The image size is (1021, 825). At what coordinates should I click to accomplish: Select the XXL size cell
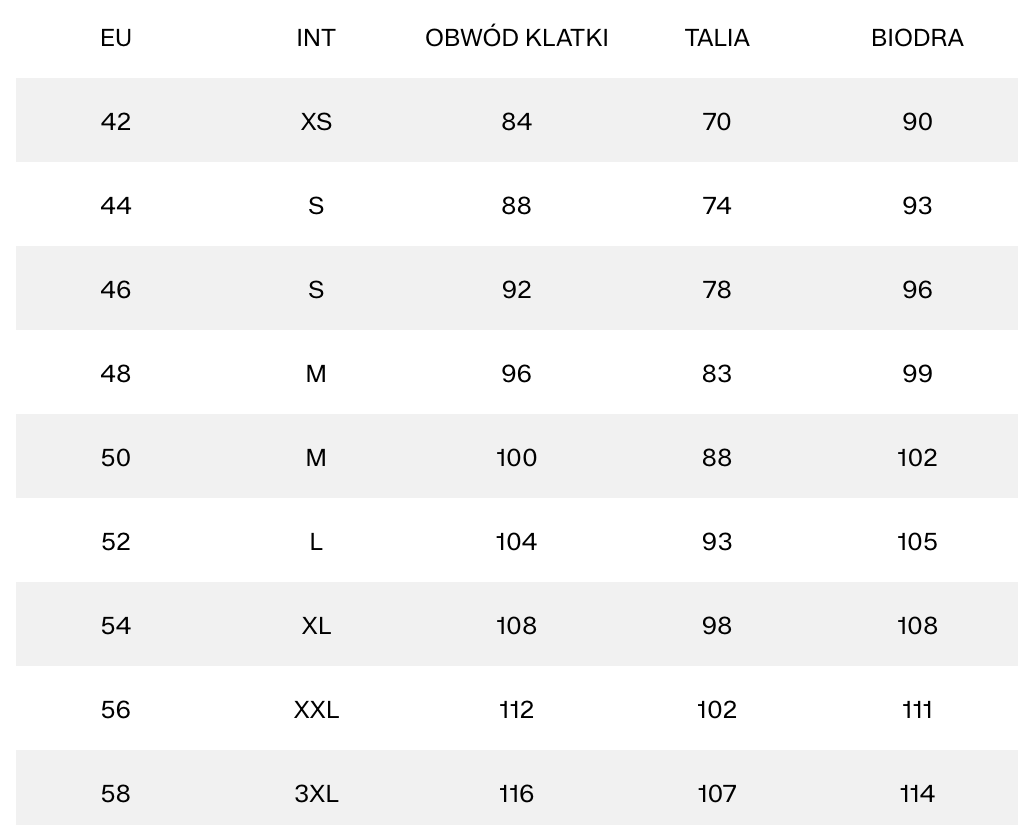pyautogui.click(x=316, y=709)
